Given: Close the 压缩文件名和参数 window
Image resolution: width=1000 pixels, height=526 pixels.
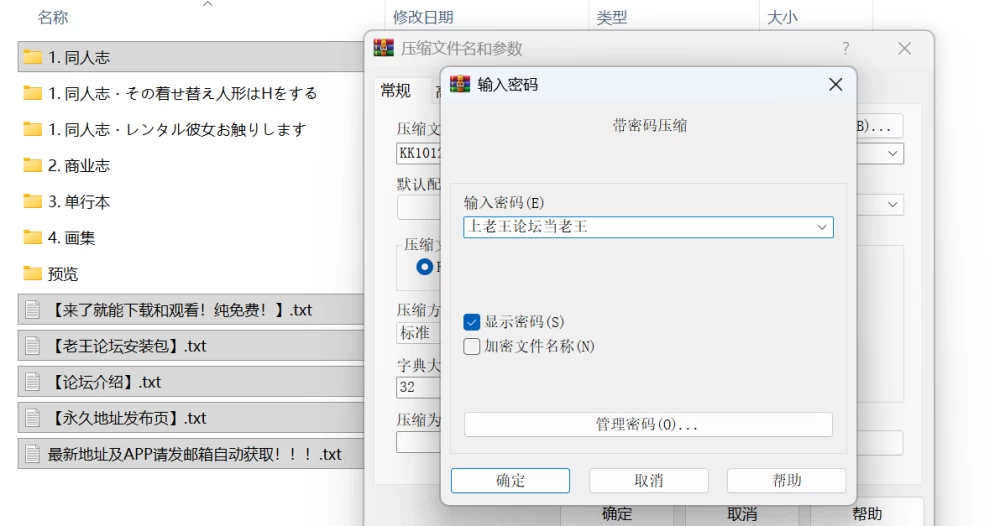Looking at the screenshot, I should tap(904, 48).
